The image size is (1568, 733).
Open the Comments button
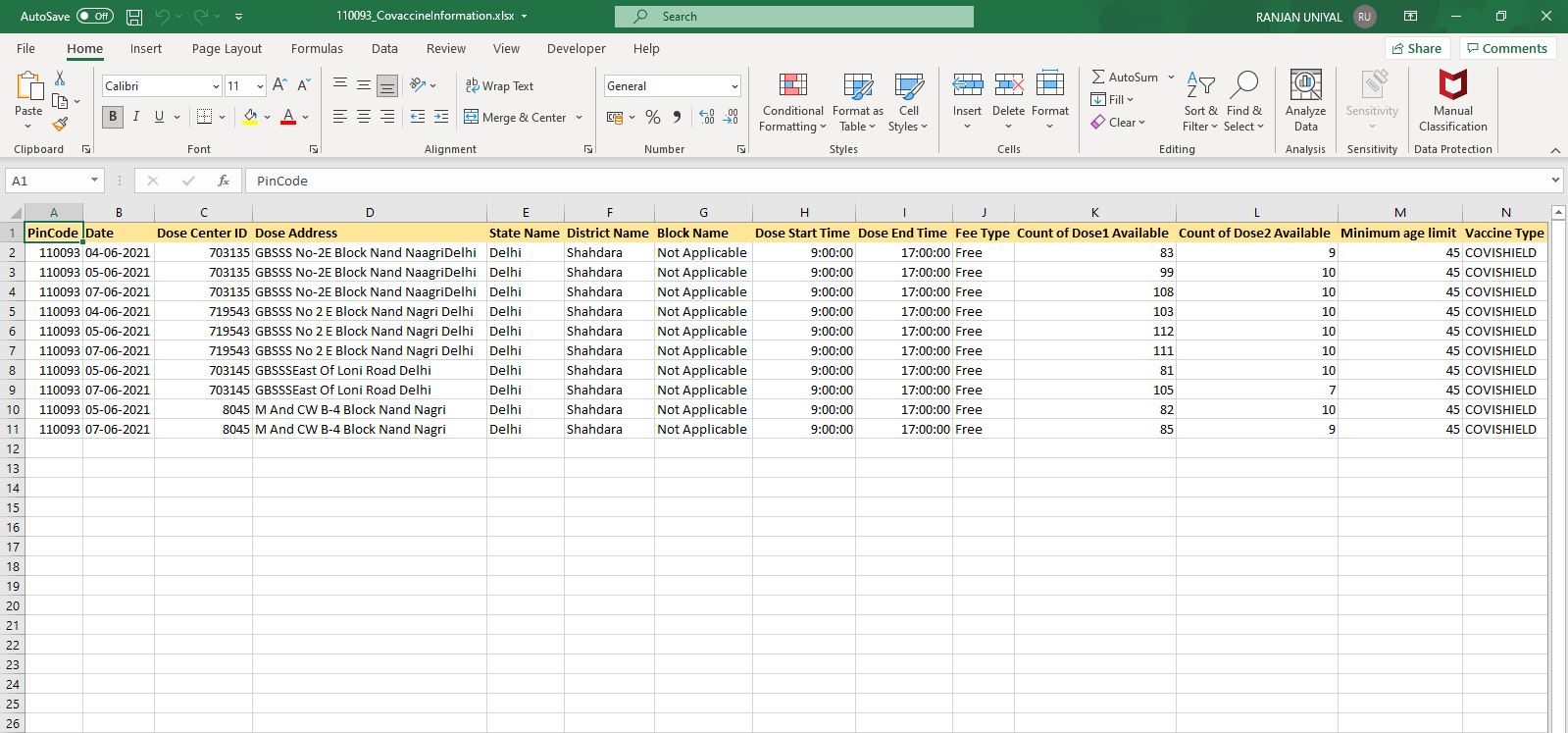1506,49
